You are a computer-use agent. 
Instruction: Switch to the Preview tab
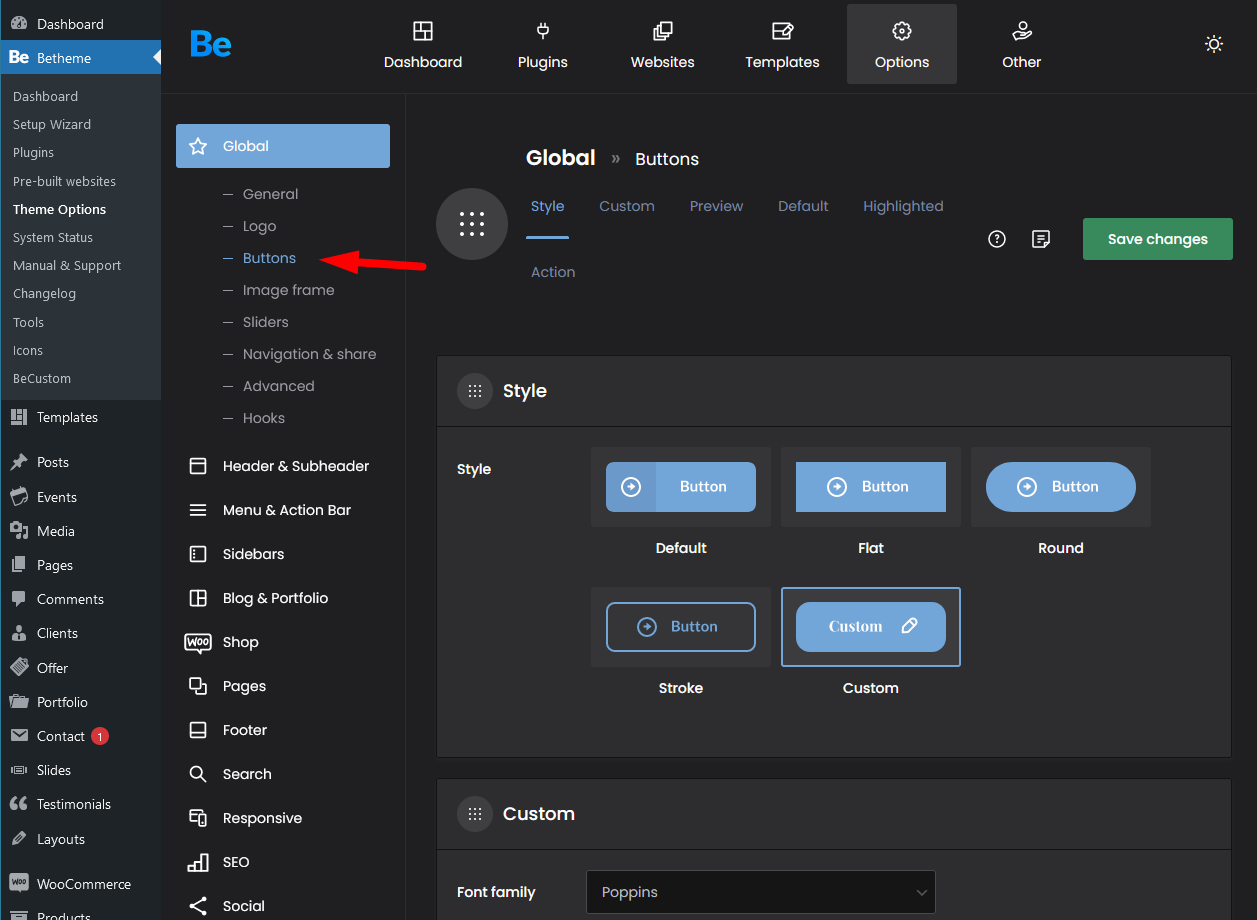click(x=717, y=206)
